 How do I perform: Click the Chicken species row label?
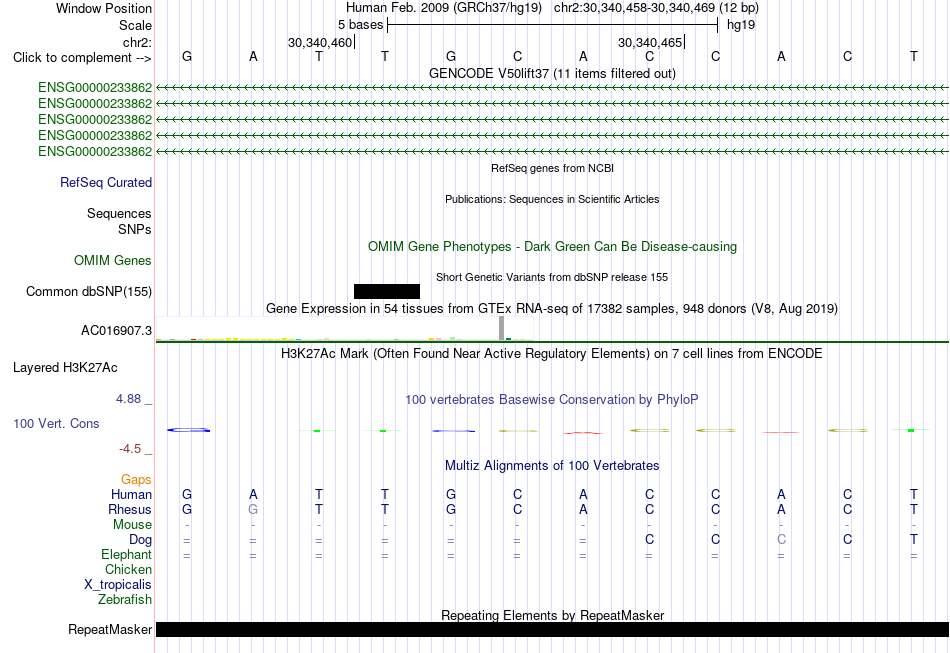click(128, 569)
